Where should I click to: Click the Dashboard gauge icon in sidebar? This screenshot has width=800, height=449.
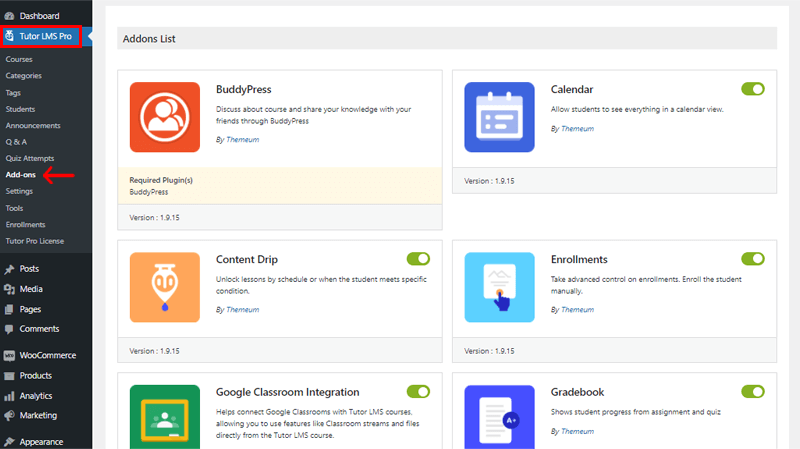coord(9,16)
